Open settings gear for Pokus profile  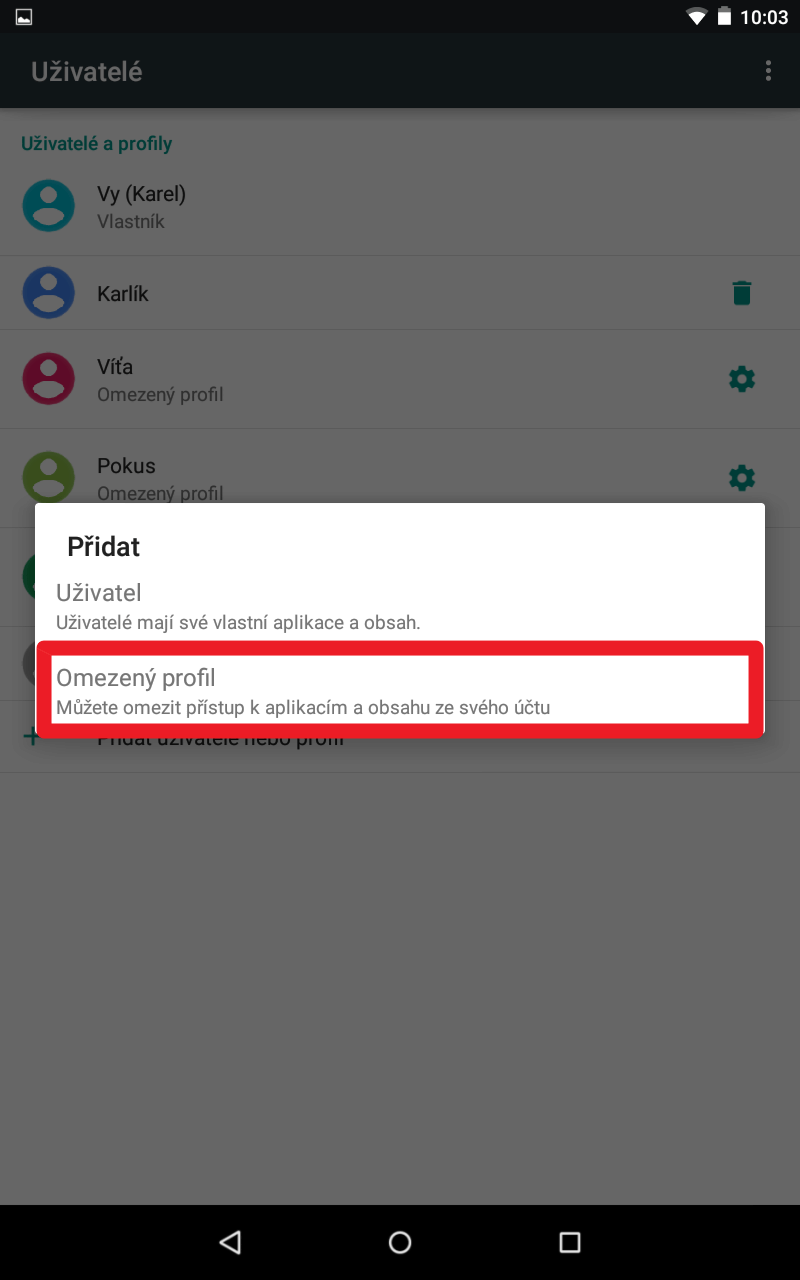tap(741, 478)
